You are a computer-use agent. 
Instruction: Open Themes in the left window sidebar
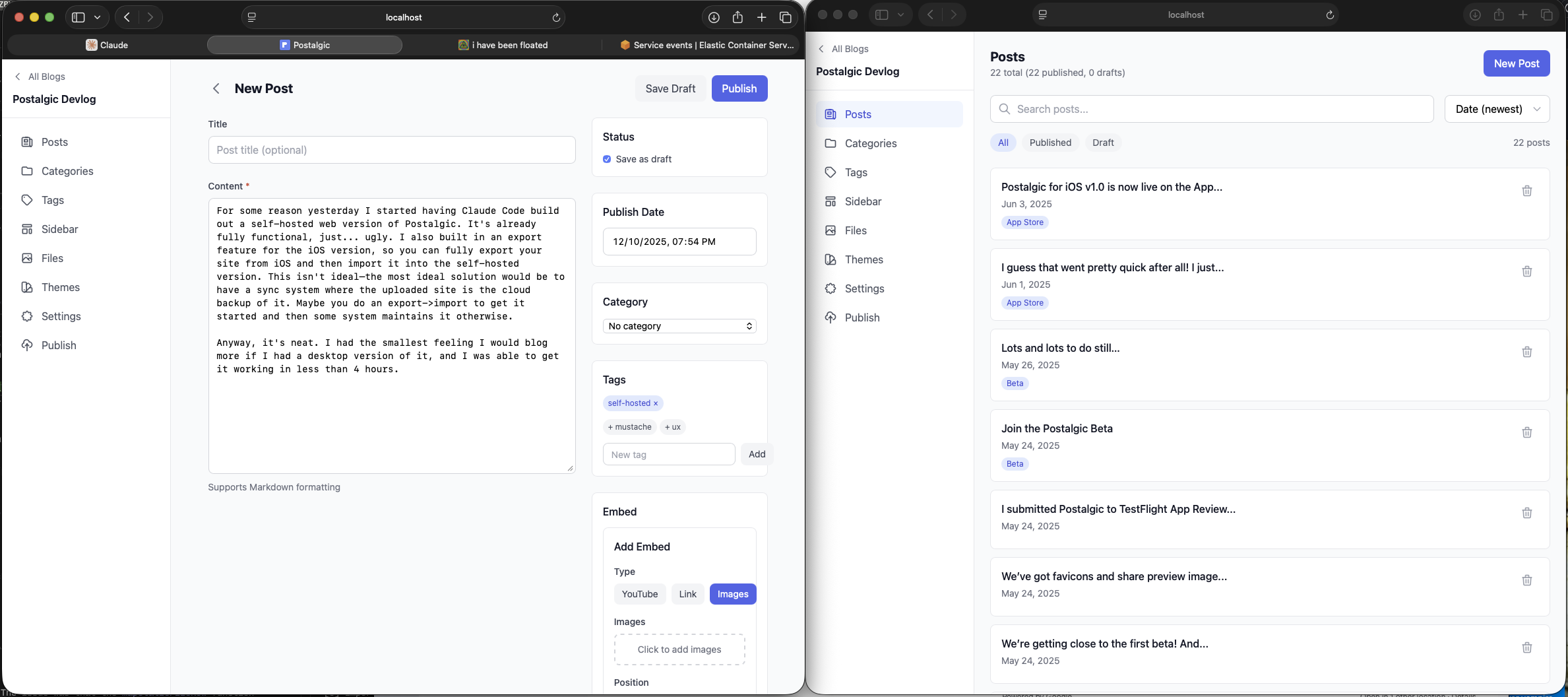coord(60,287)
